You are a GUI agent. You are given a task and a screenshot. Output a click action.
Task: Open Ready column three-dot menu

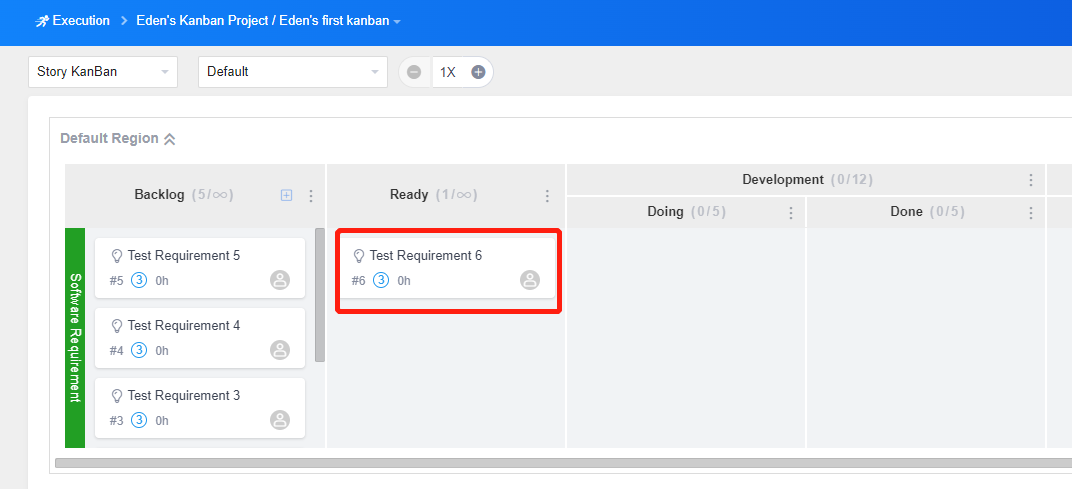tap(547, 196)
